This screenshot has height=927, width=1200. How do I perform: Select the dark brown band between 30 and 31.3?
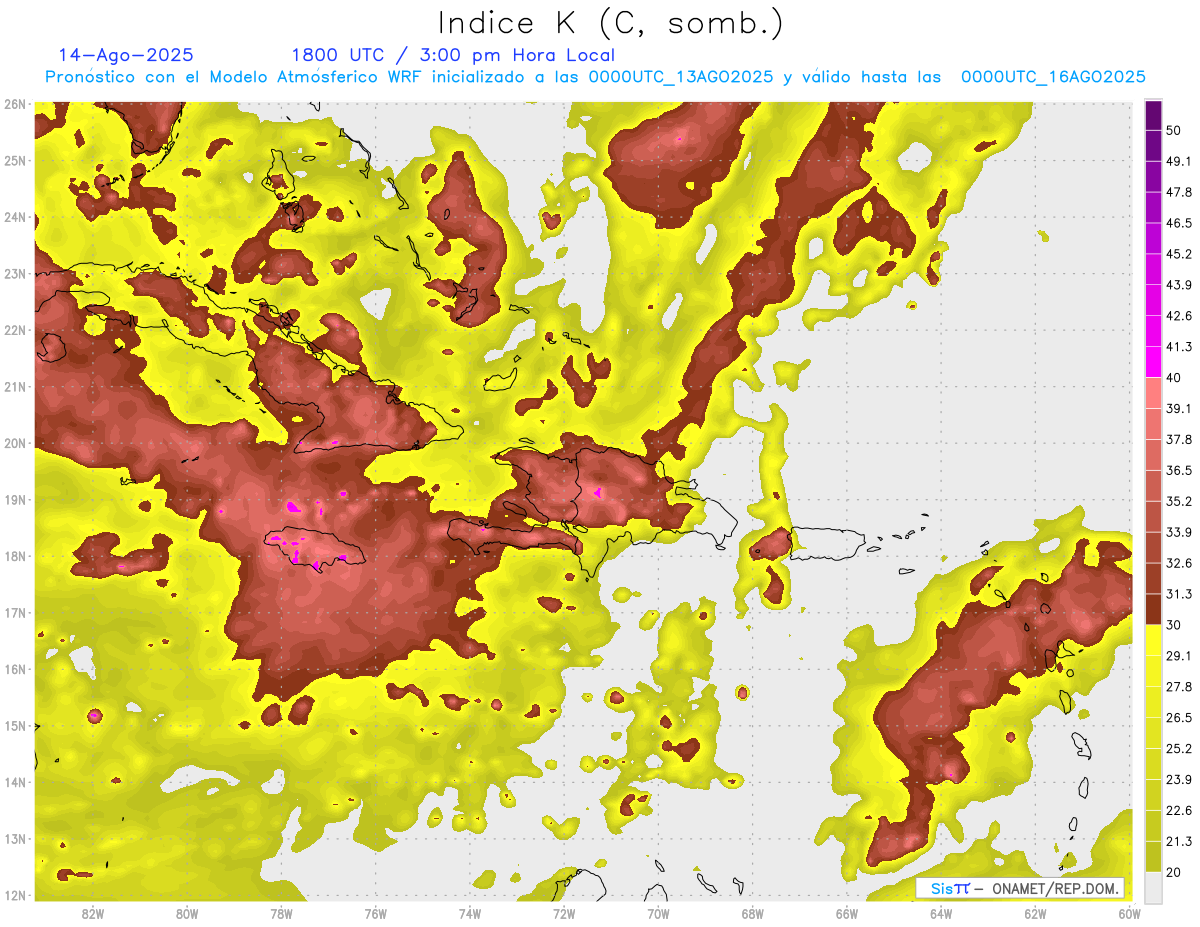1153,609
